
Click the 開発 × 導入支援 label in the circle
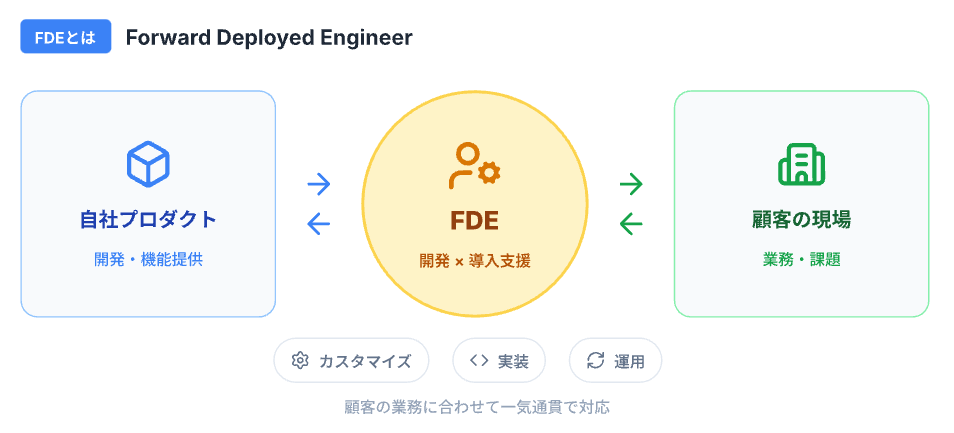[x=475, y=261]
